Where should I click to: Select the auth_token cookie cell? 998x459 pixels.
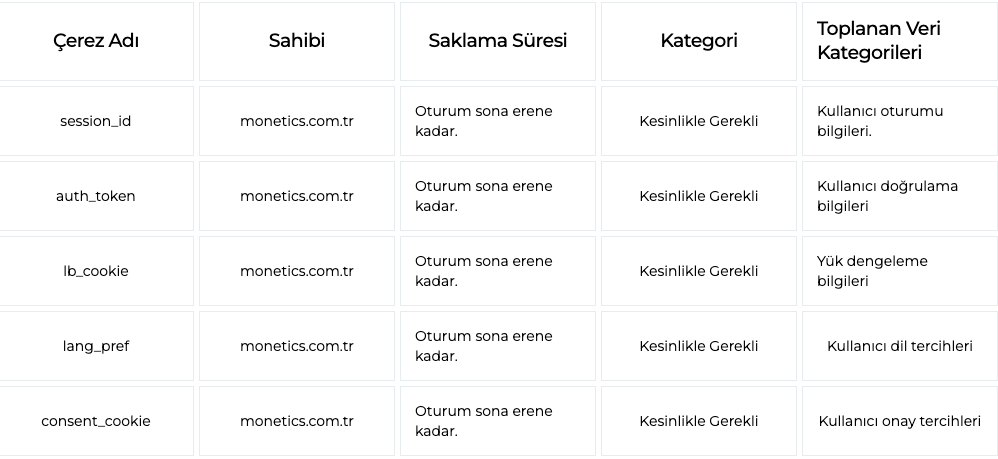coord(95,196)
